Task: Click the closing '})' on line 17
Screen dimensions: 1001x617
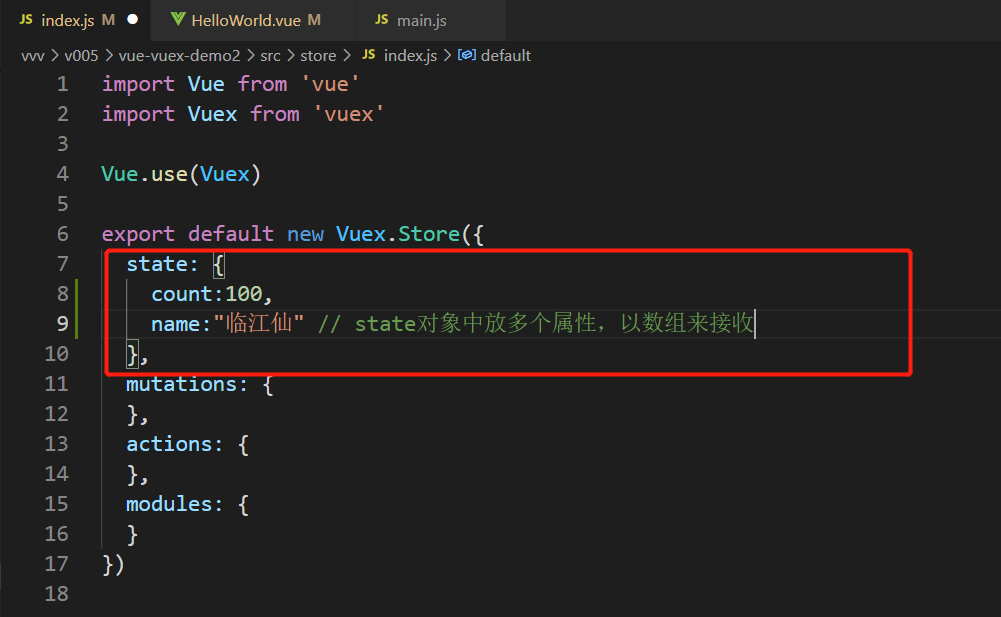Action: pos(114,565)
